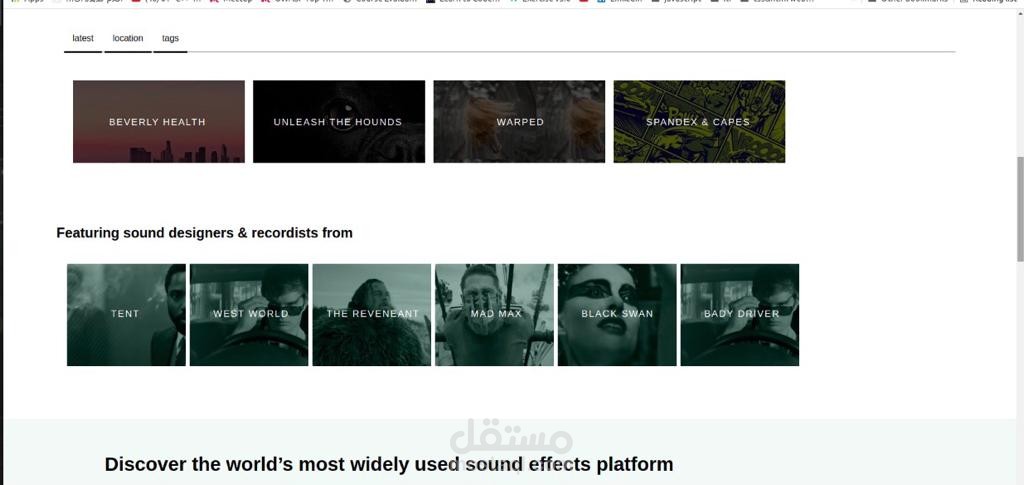Screen dimensions: 1024x485
Task: Click the Tent movie tile
Action: (126, 315)
